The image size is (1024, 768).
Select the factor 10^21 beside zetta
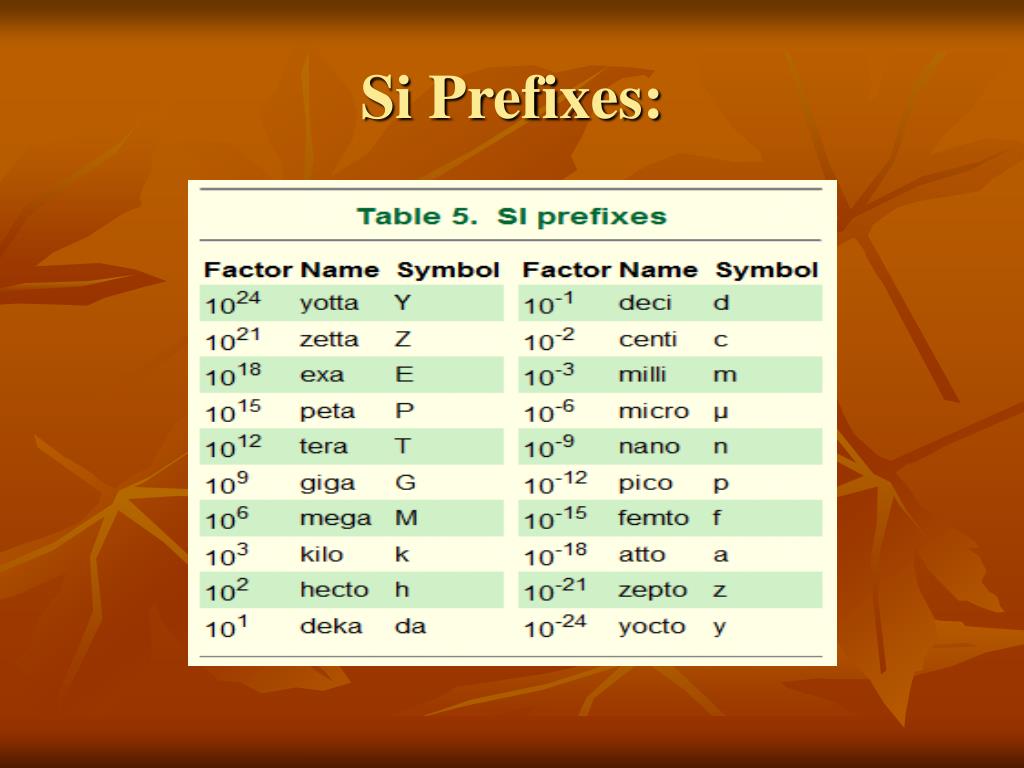233,340
